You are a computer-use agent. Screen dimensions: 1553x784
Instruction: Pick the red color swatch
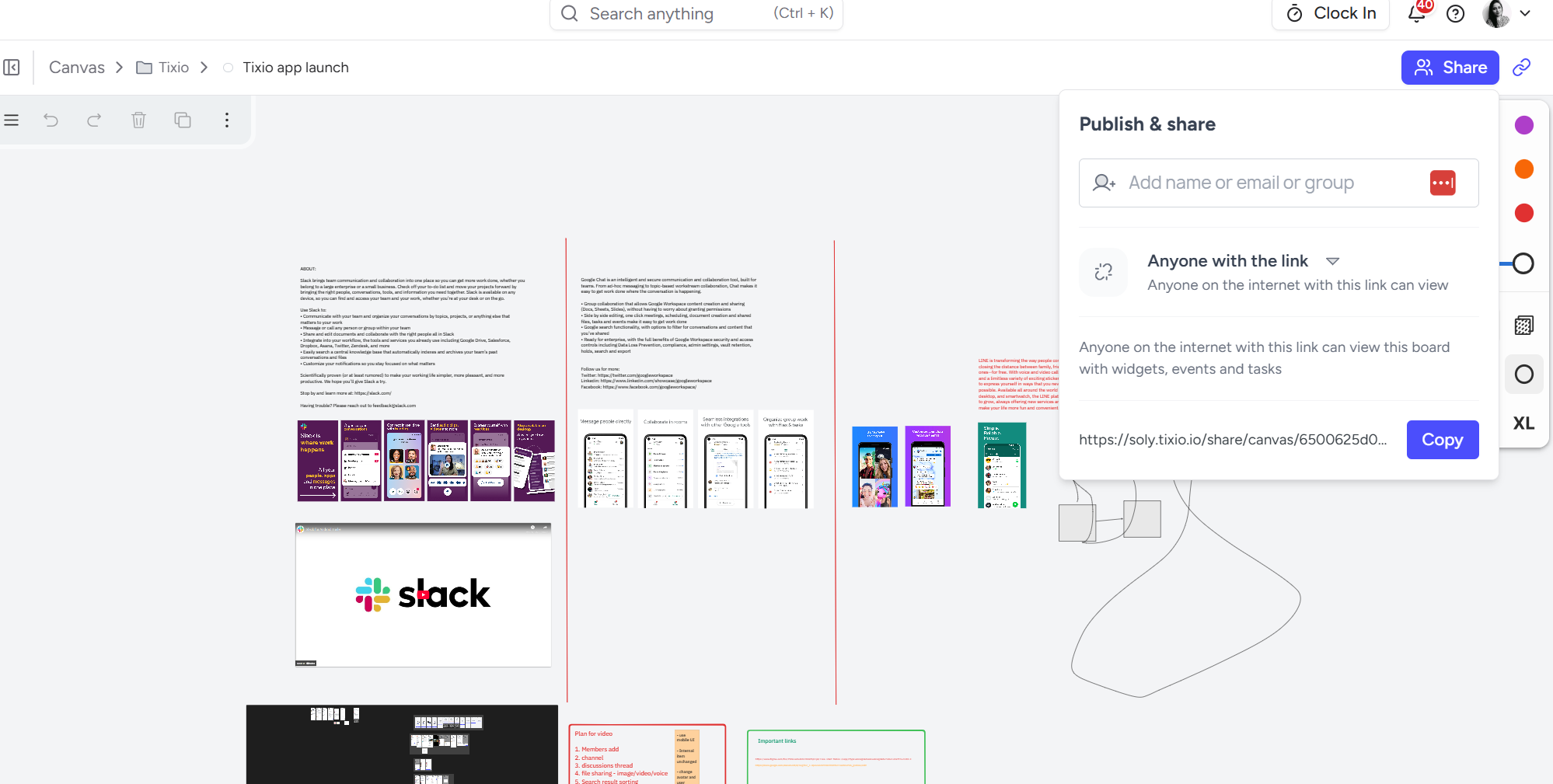click(x=1524, y=213)
